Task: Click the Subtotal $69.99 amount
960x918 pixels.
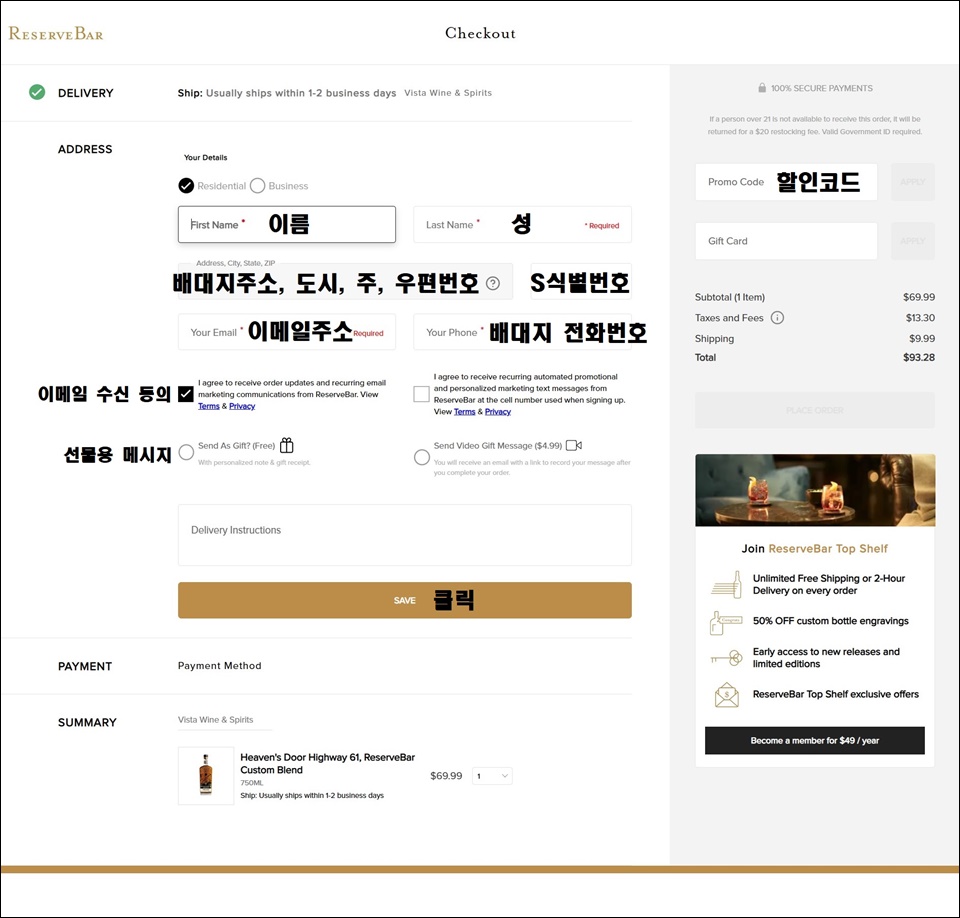Action: [x=919, y=297]
